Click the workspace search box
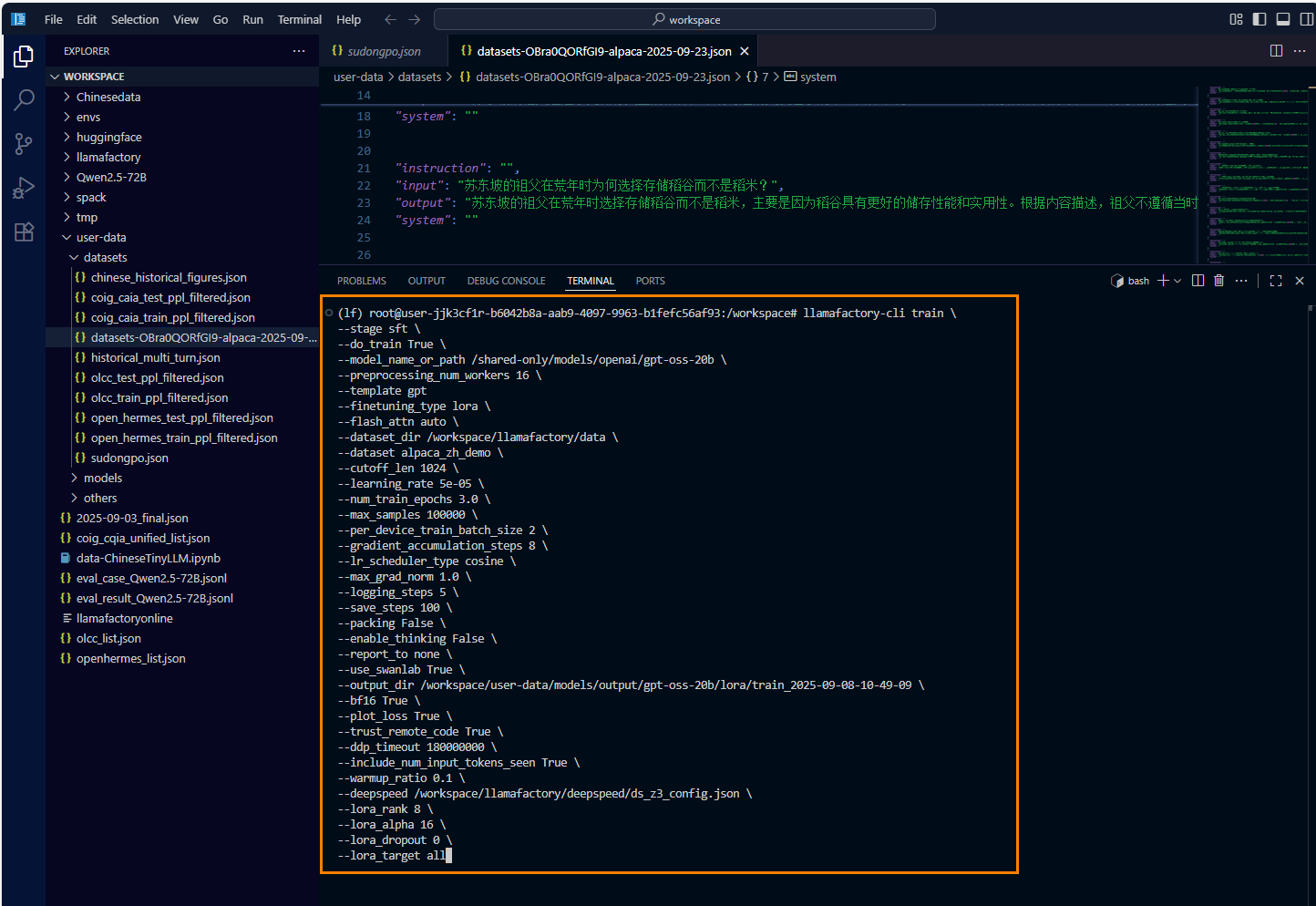This screenshot has height=906, width=1316. click(684, 19)
